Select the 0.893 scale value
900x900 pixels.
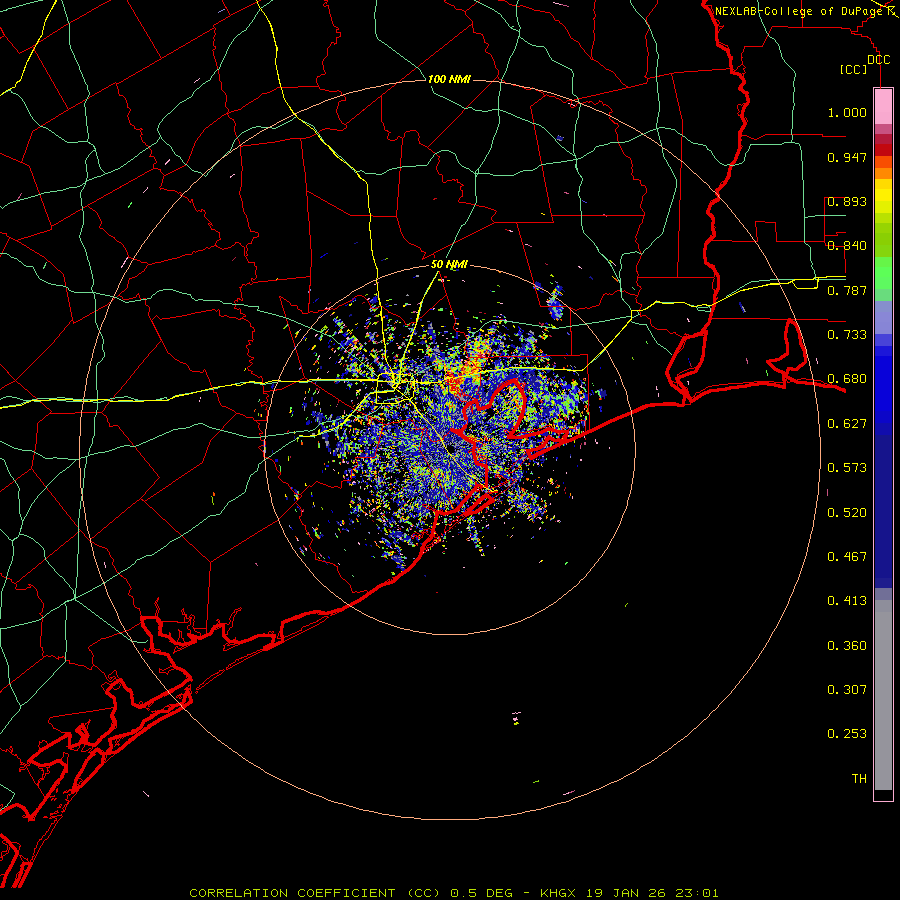click(847, 201)
